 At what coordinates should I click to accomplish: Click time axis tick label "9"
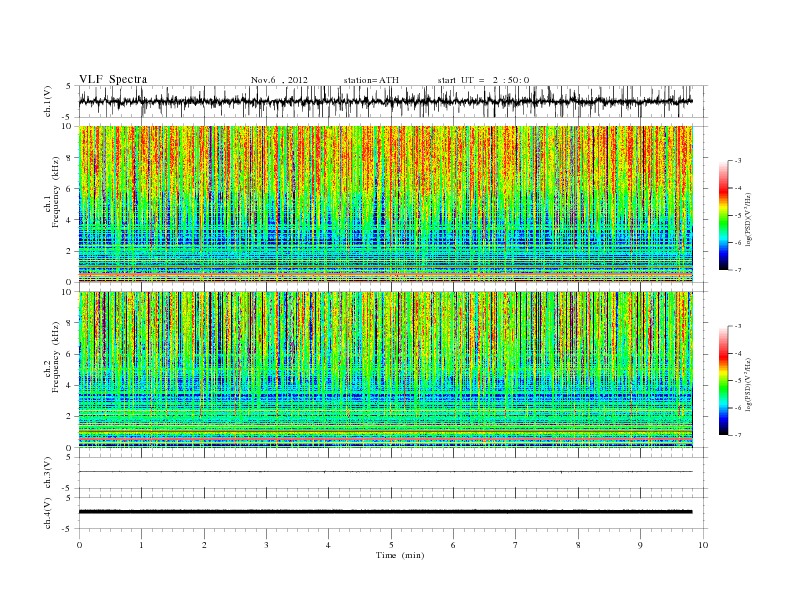pyautogui.click(x=640, y=545)
